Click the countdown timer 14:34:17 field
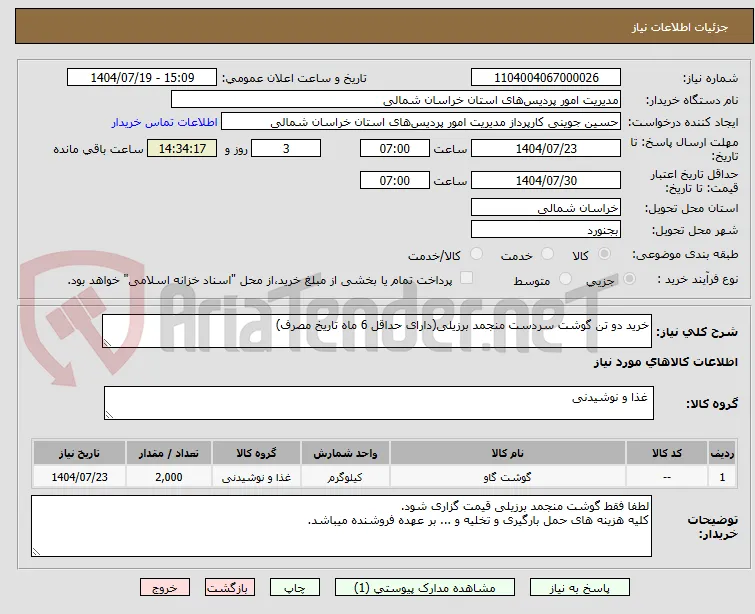This screenshot has width=755, height=614. (x=182, y=148)
